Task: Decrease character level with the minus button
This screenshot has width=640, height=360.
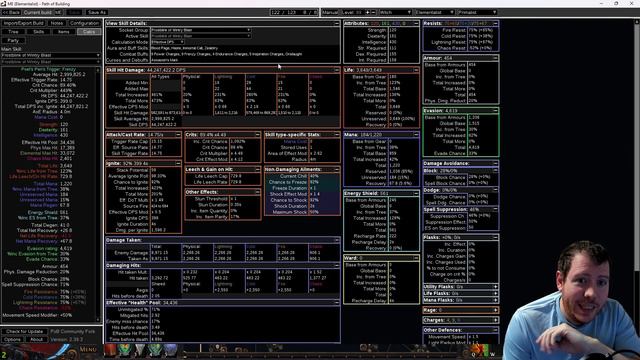Action: pyautogui.click(x=373, y=12)
